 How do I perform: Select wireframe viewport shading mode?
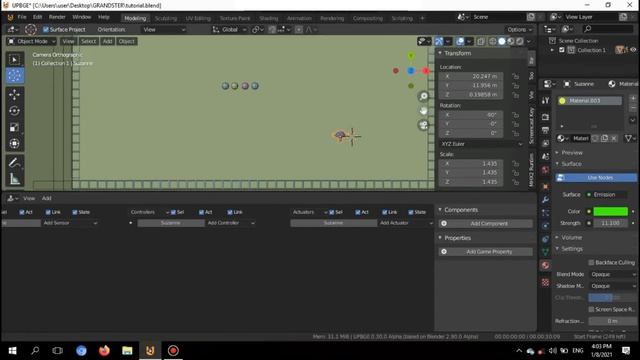(x=493, y=41)
